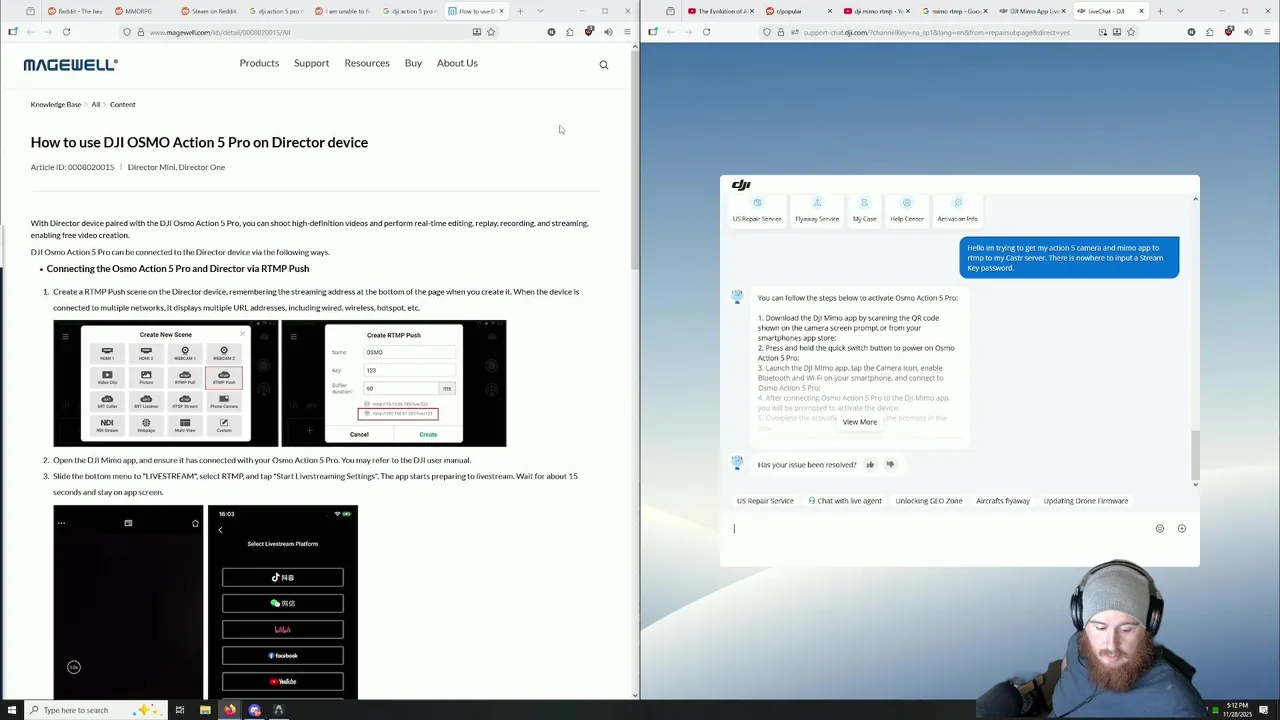1280x720 pixels.
Task: Open the Resources menu
Action: 367,63
